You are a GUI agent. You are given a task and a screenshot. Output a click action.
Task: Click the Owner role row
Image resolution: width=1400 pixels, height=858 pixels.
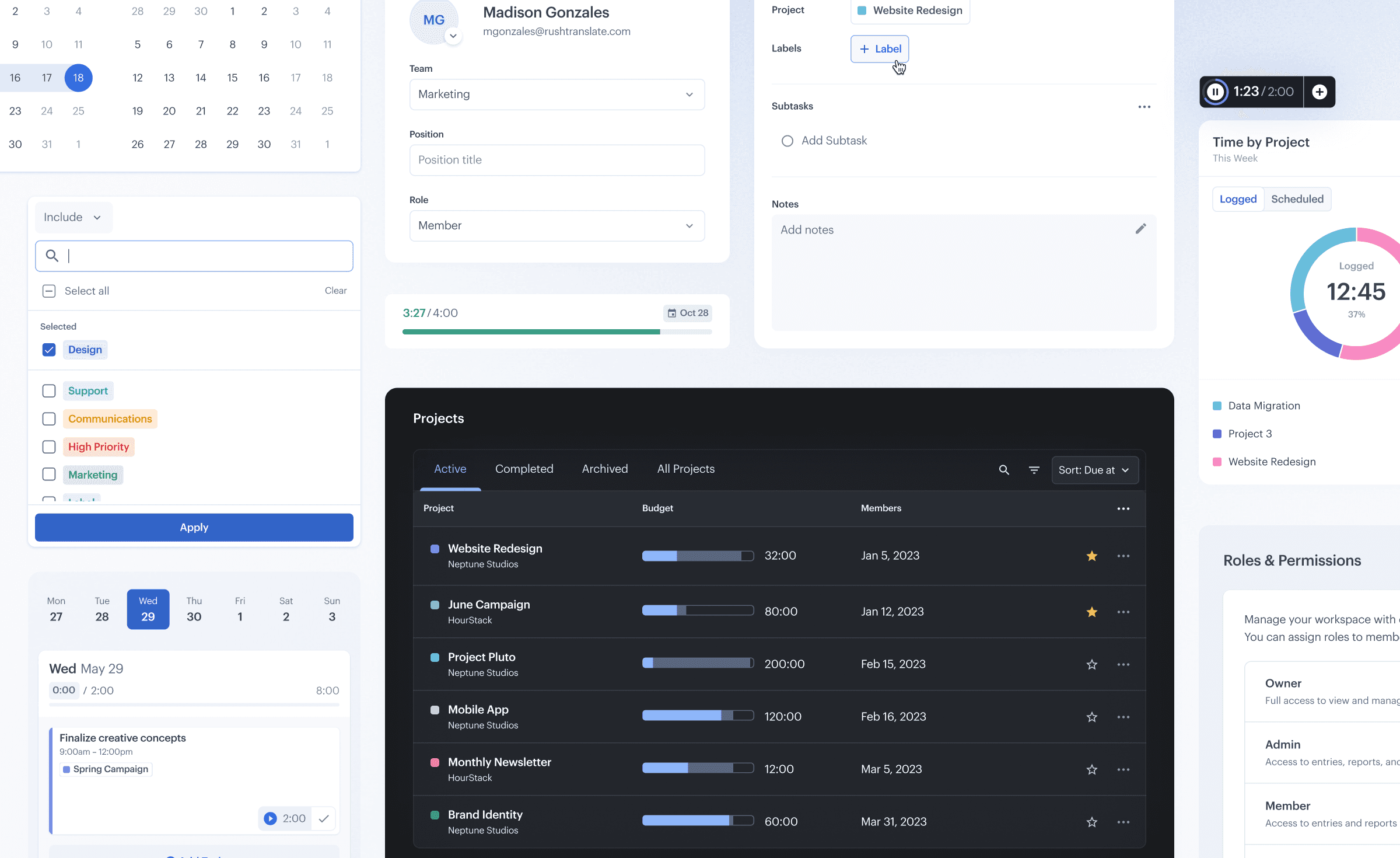click(1322, 692)
